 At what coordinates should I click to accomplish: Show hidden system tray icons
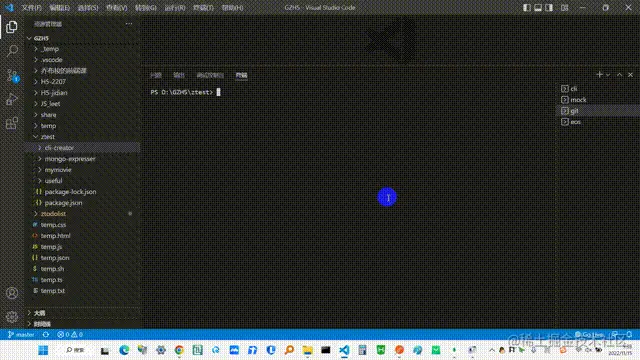(x=492, y=350)
